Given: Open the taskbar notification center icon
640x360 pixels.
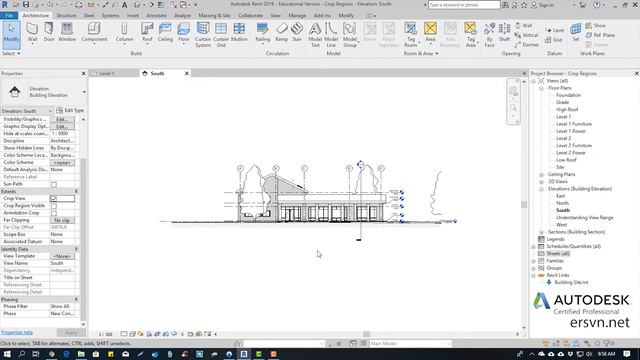Looking at the screenshot, I should pyautogui.click(x=627, y=354).
